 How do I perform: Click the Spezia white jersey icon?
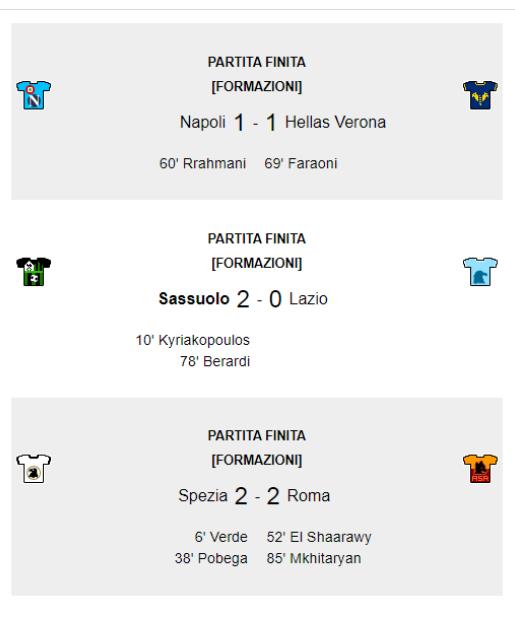coord(33,468)
